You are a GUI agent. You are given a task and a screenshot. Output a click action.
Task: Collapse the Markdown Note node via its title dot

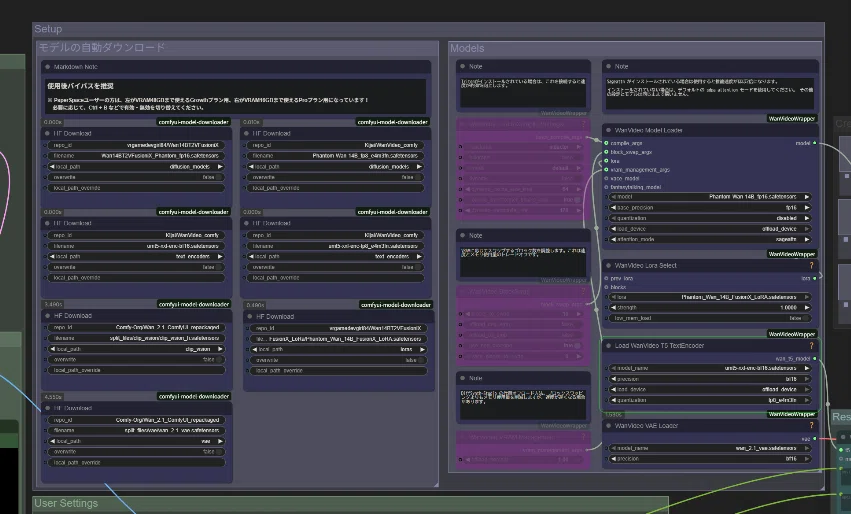(48, 67)
